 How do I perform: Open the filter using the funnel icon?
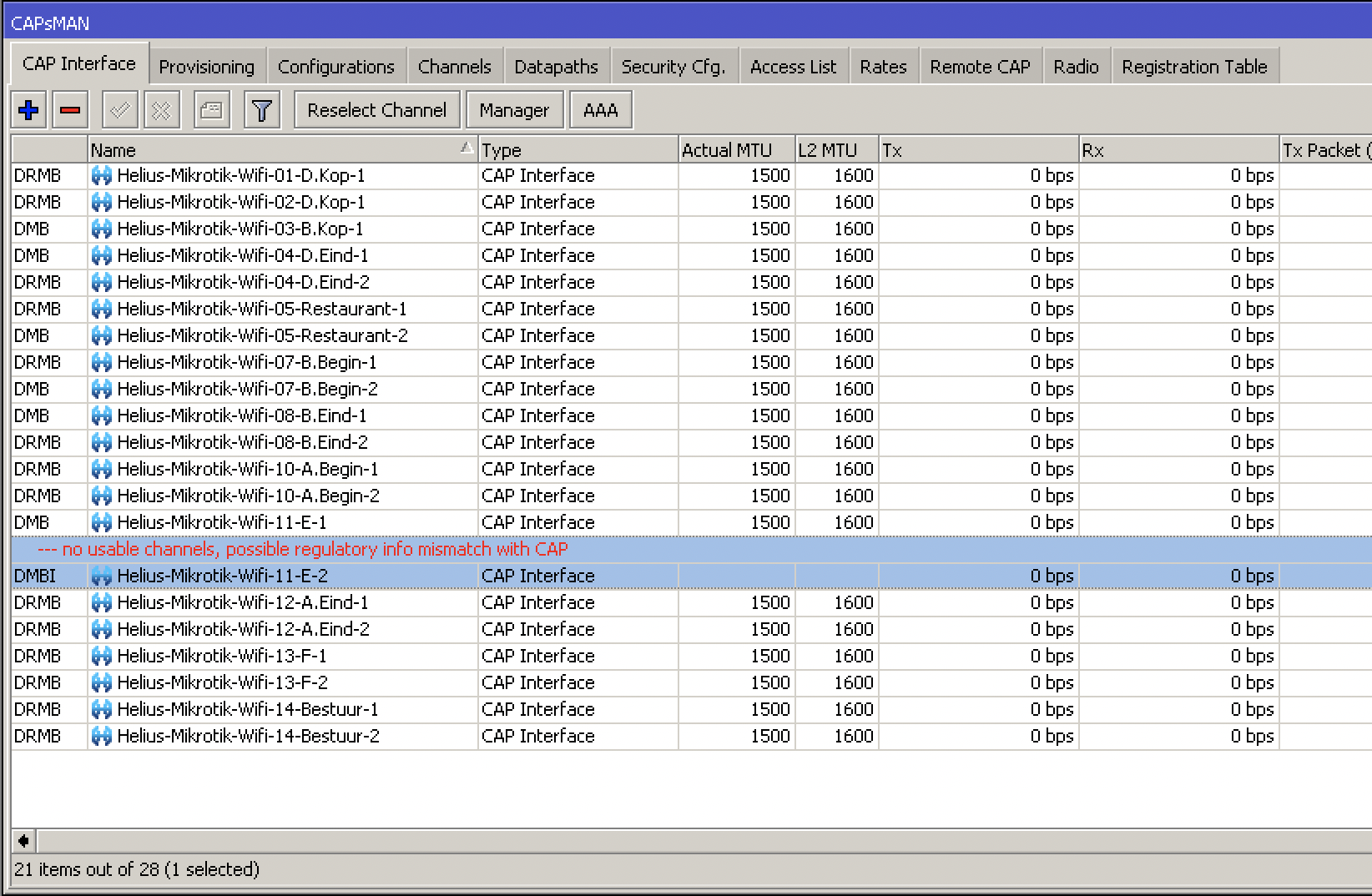point(262,109)
